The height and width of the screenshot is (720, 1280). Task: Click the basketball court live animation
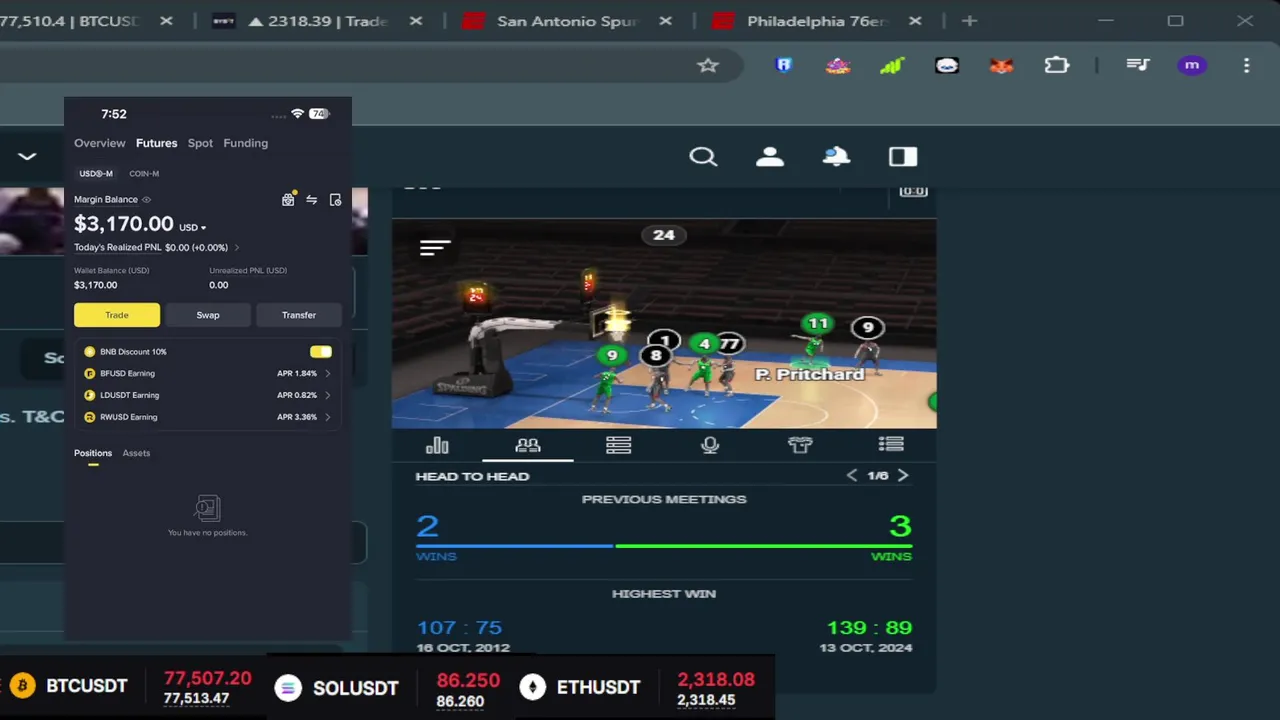664,323
